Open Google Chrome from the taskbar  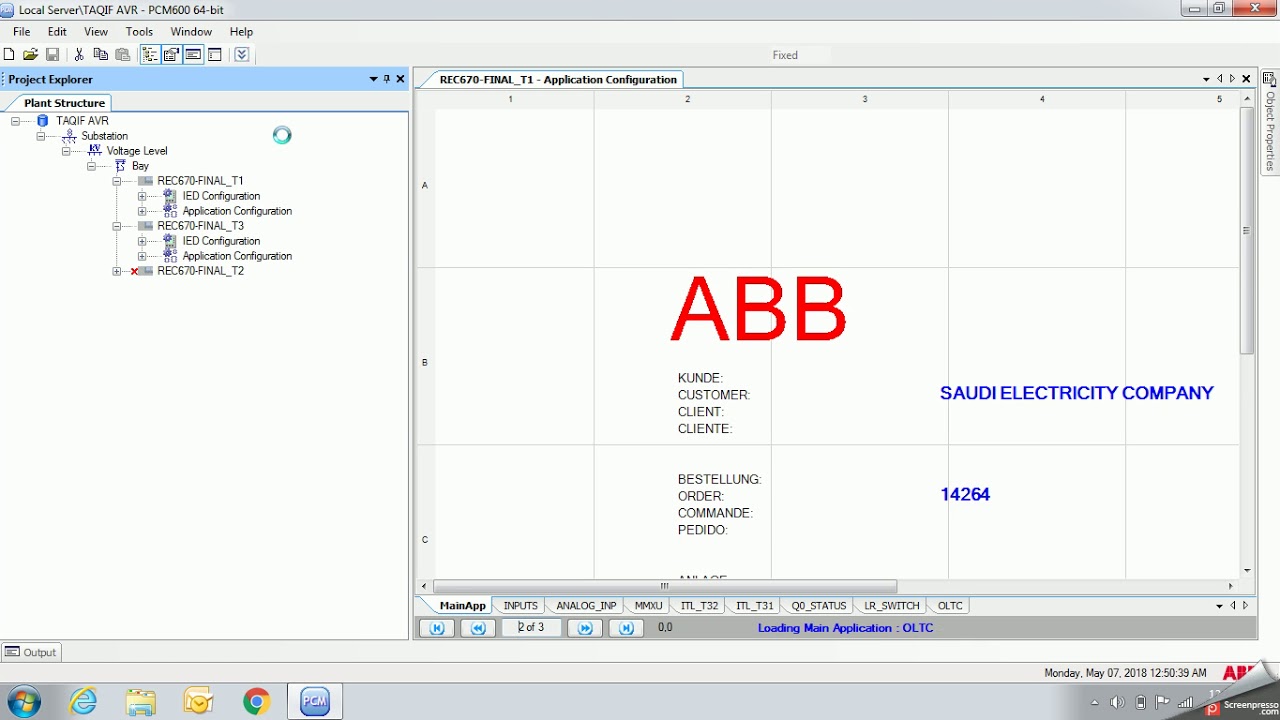pyautogui.click(x=257, y=702)
